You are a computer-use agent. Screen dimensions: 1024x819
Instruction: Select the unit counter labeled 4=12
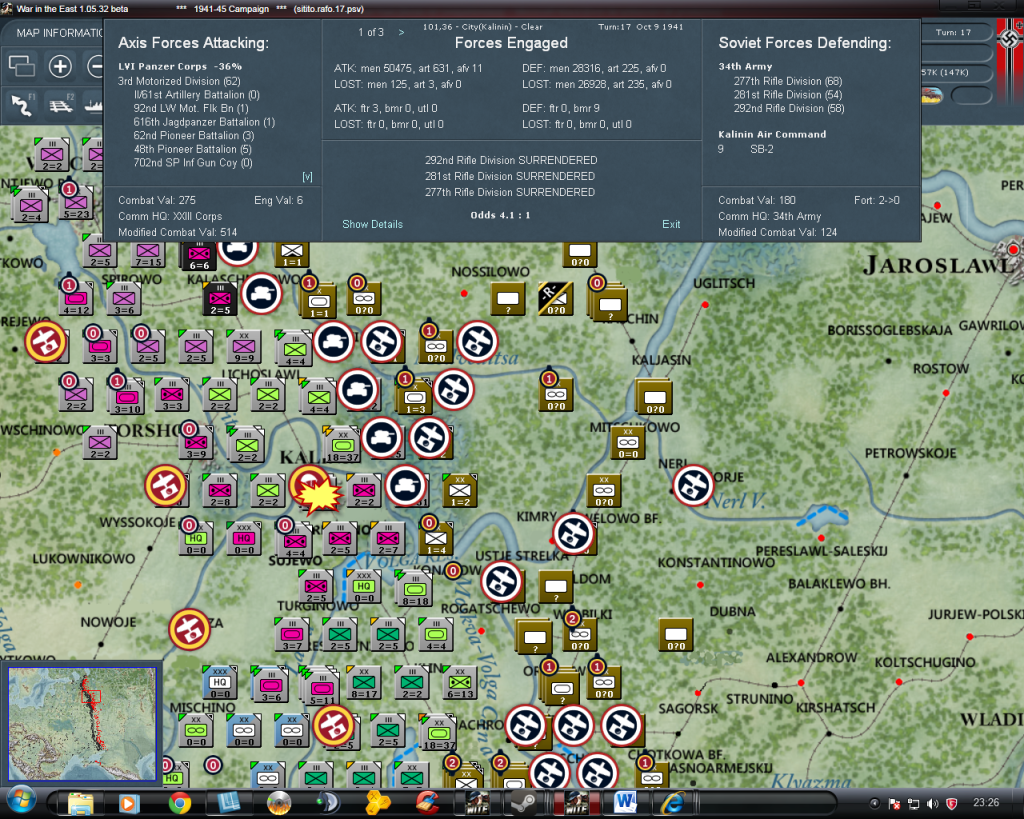coord(76,299)
